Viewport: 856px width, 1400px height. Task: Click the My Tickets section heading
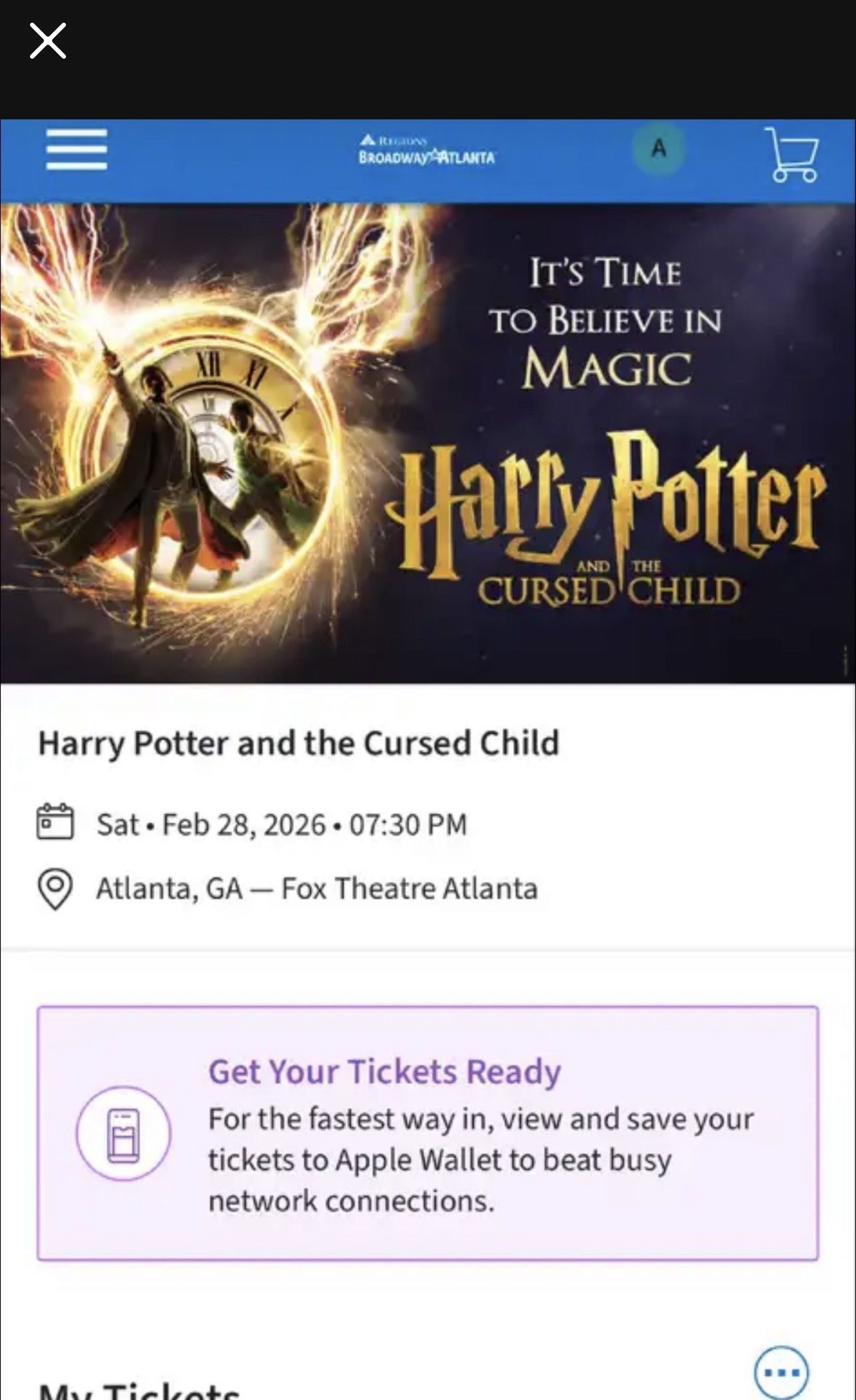click(139, 1391)
